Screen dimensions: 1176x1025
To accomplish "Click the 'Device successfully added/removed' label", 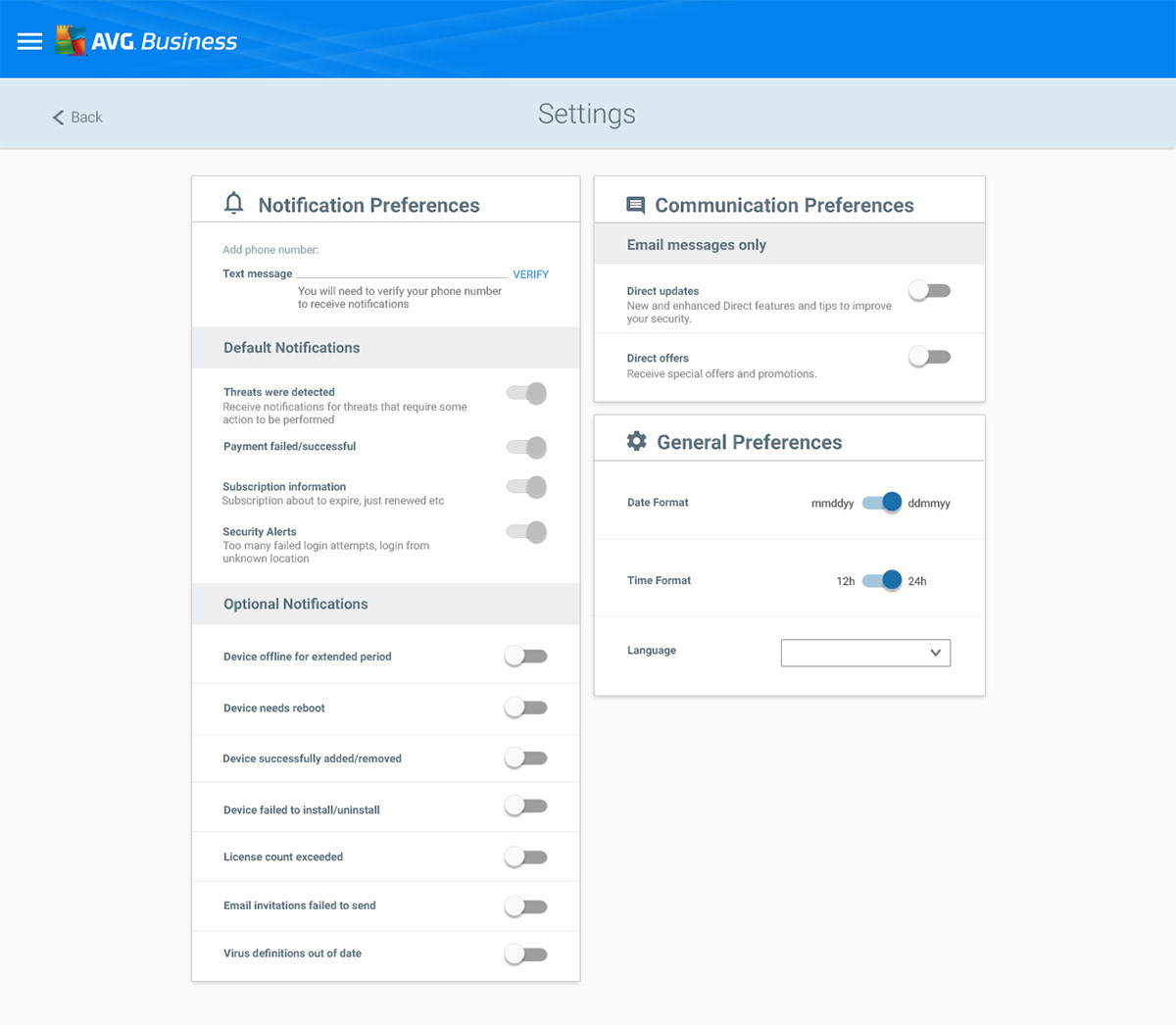I will point(313,758).
